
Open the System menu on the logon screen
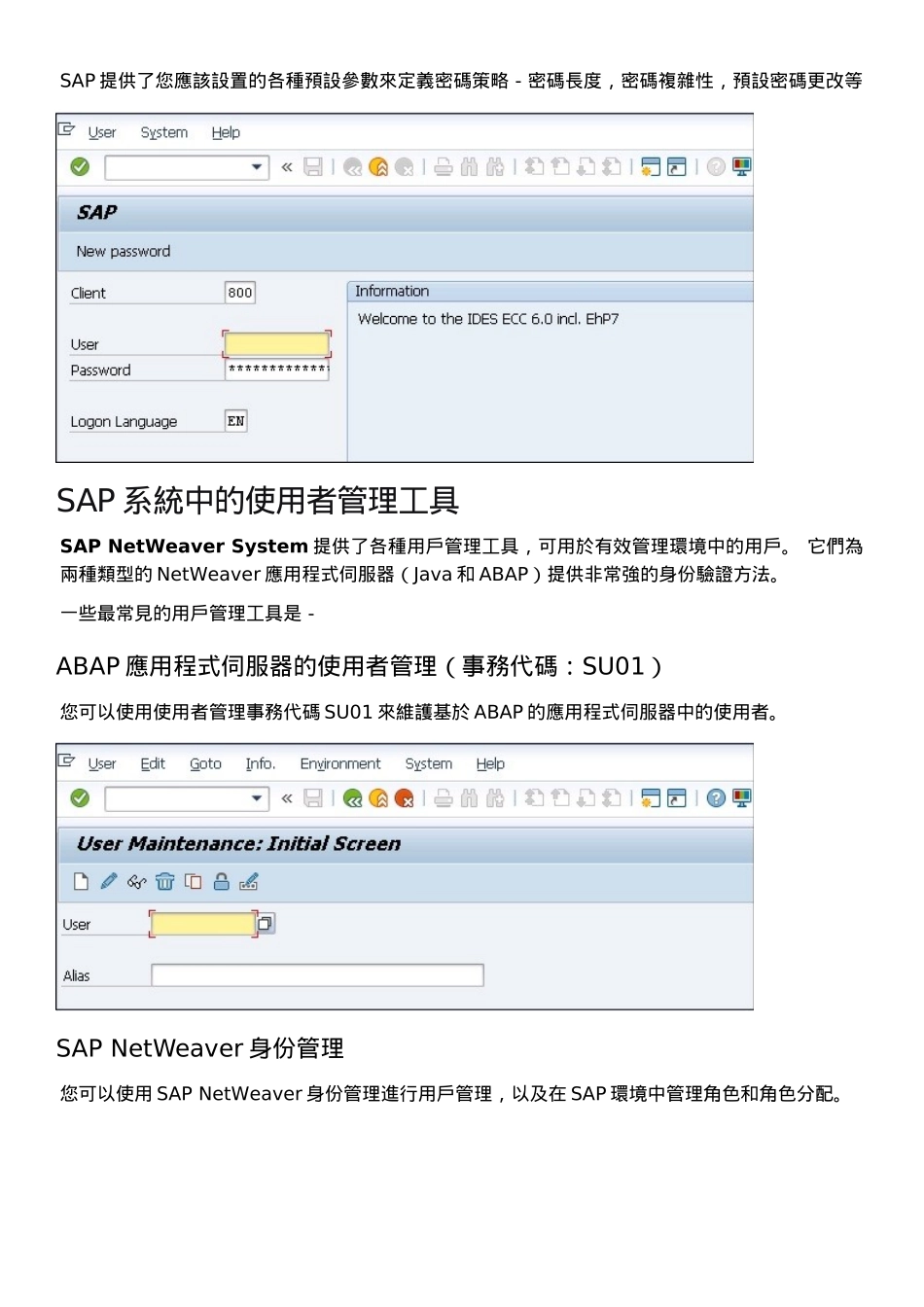[x=164, y=132]
